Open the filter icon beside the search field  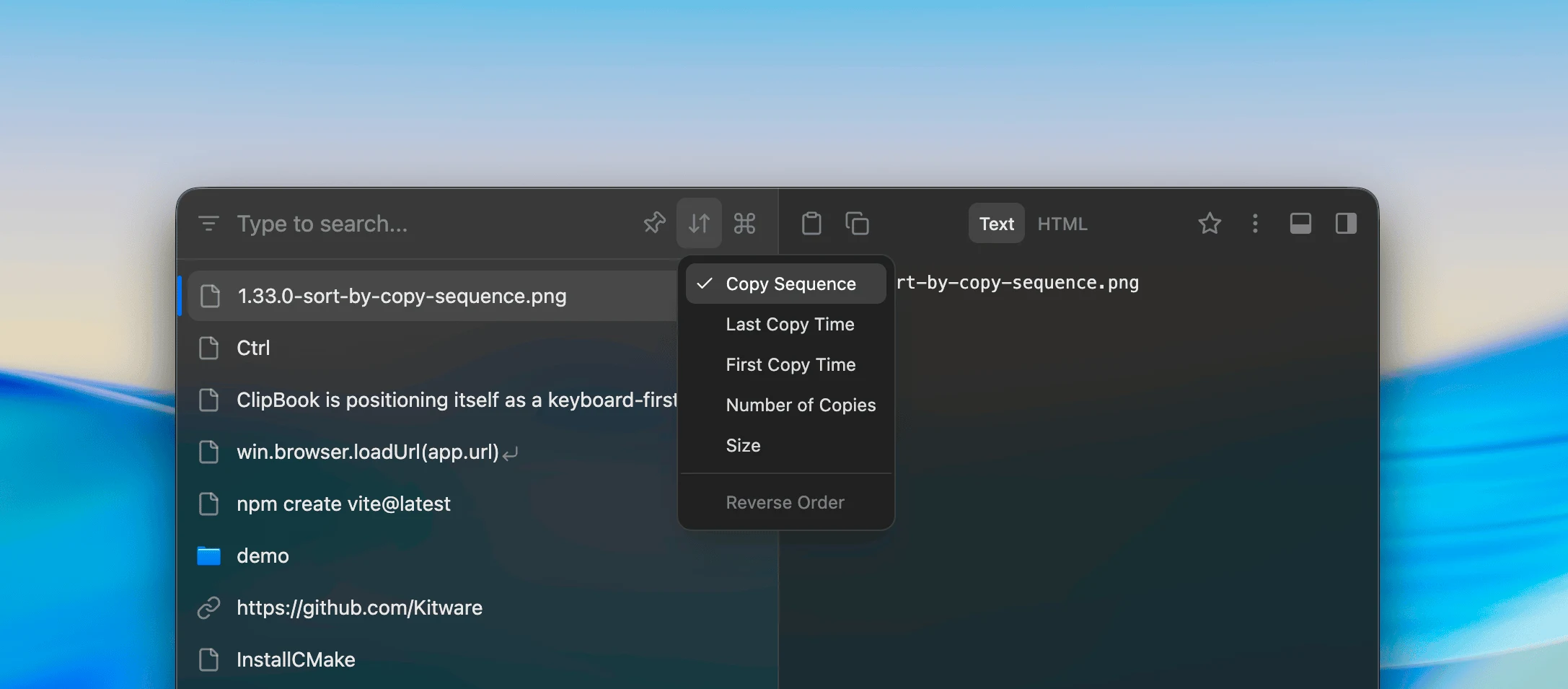pos(208,223)
